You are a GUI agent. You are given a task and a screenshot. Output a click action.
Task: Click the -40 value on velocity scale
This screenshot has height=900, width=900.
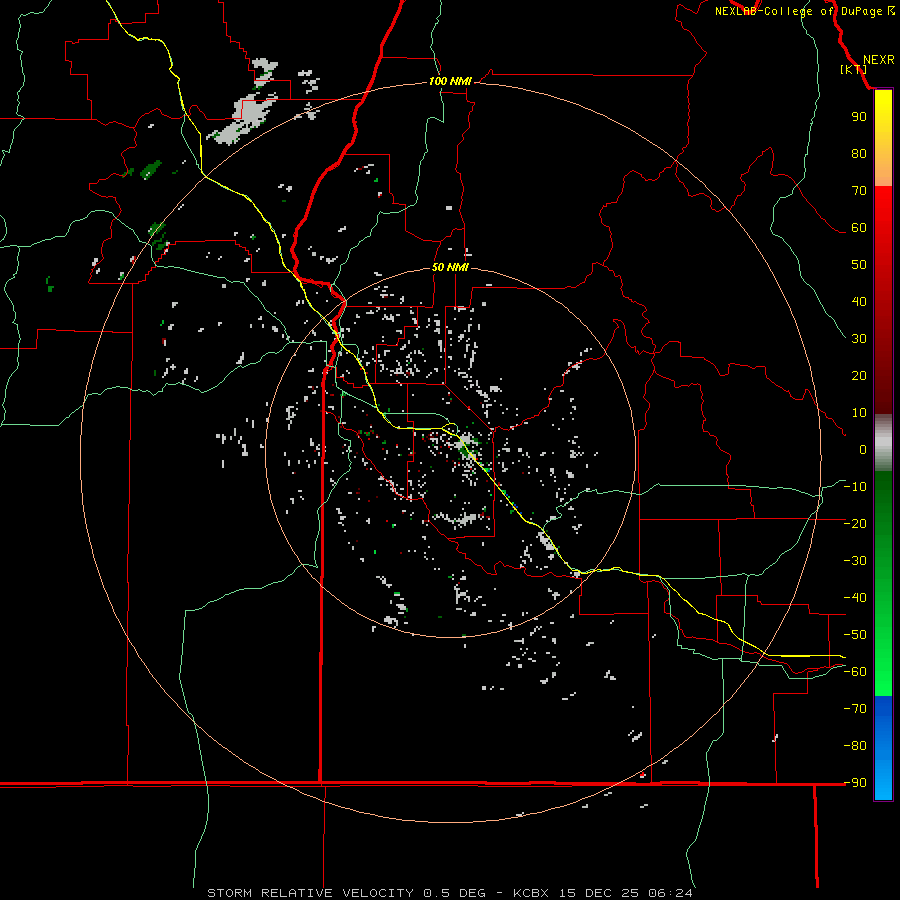(855, 598)
